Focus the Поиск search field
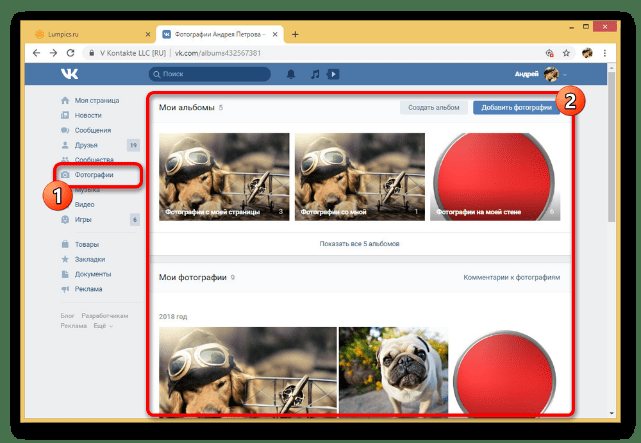Image resolution: width=641 pixels, height=443 pixels. [210, 74]
